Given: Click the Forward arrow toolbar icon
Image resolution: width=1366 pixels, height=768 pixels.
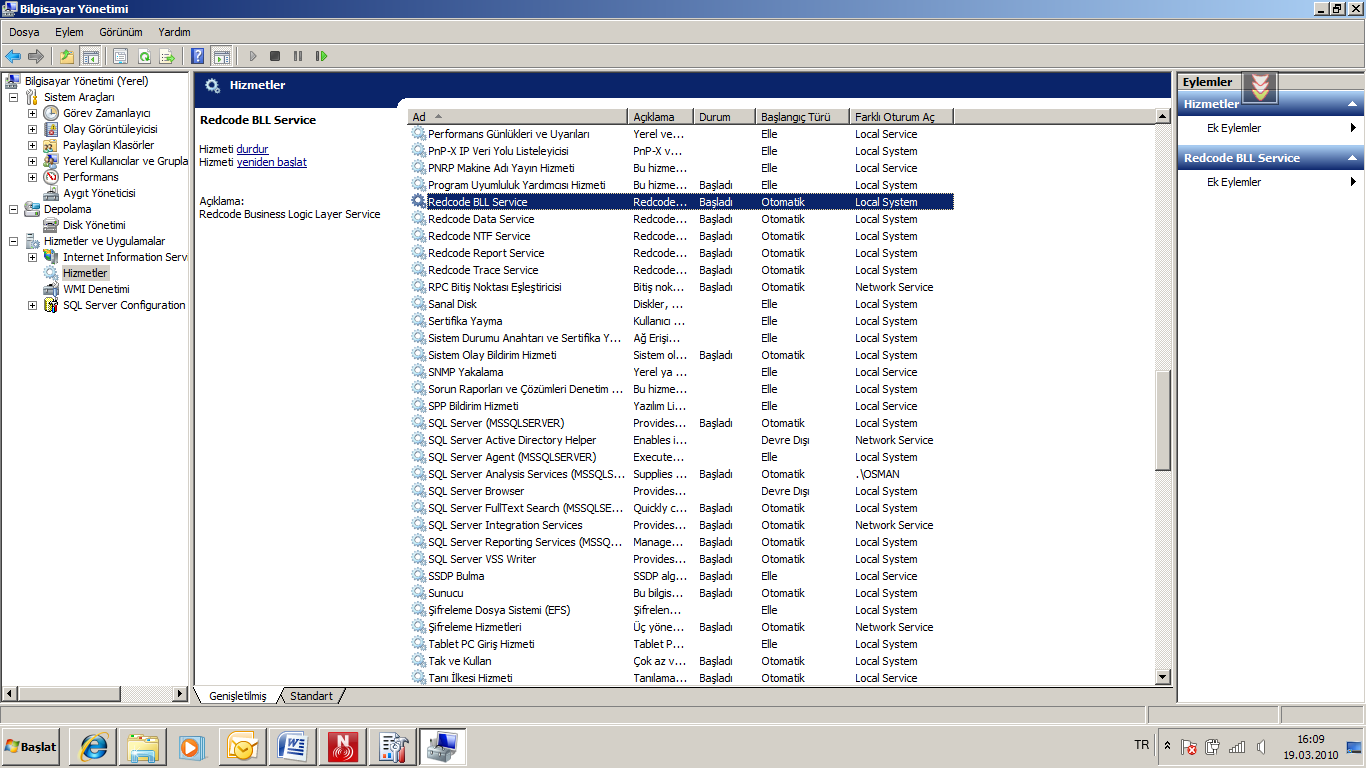Looking at the screenshot, I should [x=36, y=56].
